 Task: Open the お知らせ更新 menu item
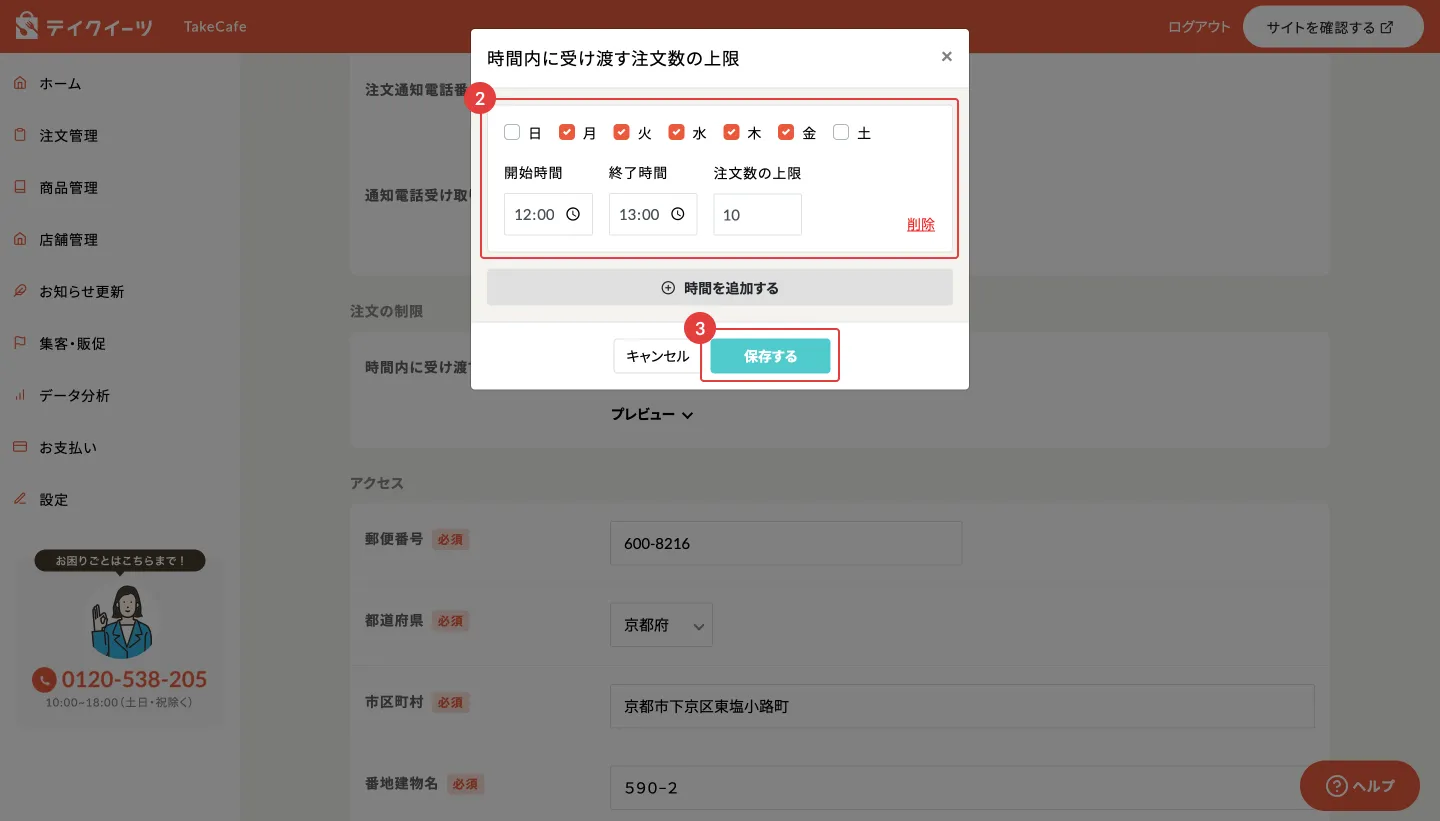pos(81,292)
